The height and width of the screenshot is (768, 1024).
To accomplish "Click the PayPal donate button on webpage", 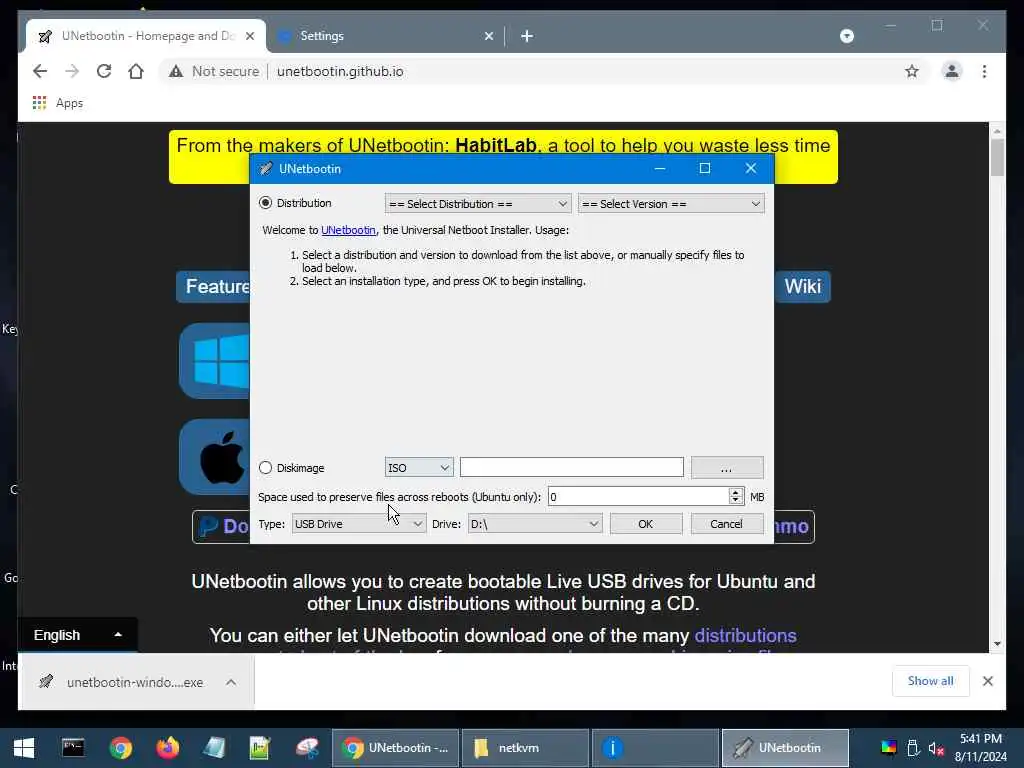I will tap(222, 526).
